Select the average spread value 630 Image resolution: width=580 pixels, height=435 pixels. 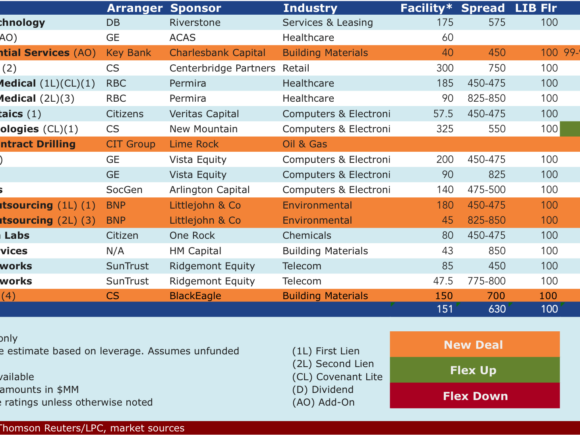[497, 309]
